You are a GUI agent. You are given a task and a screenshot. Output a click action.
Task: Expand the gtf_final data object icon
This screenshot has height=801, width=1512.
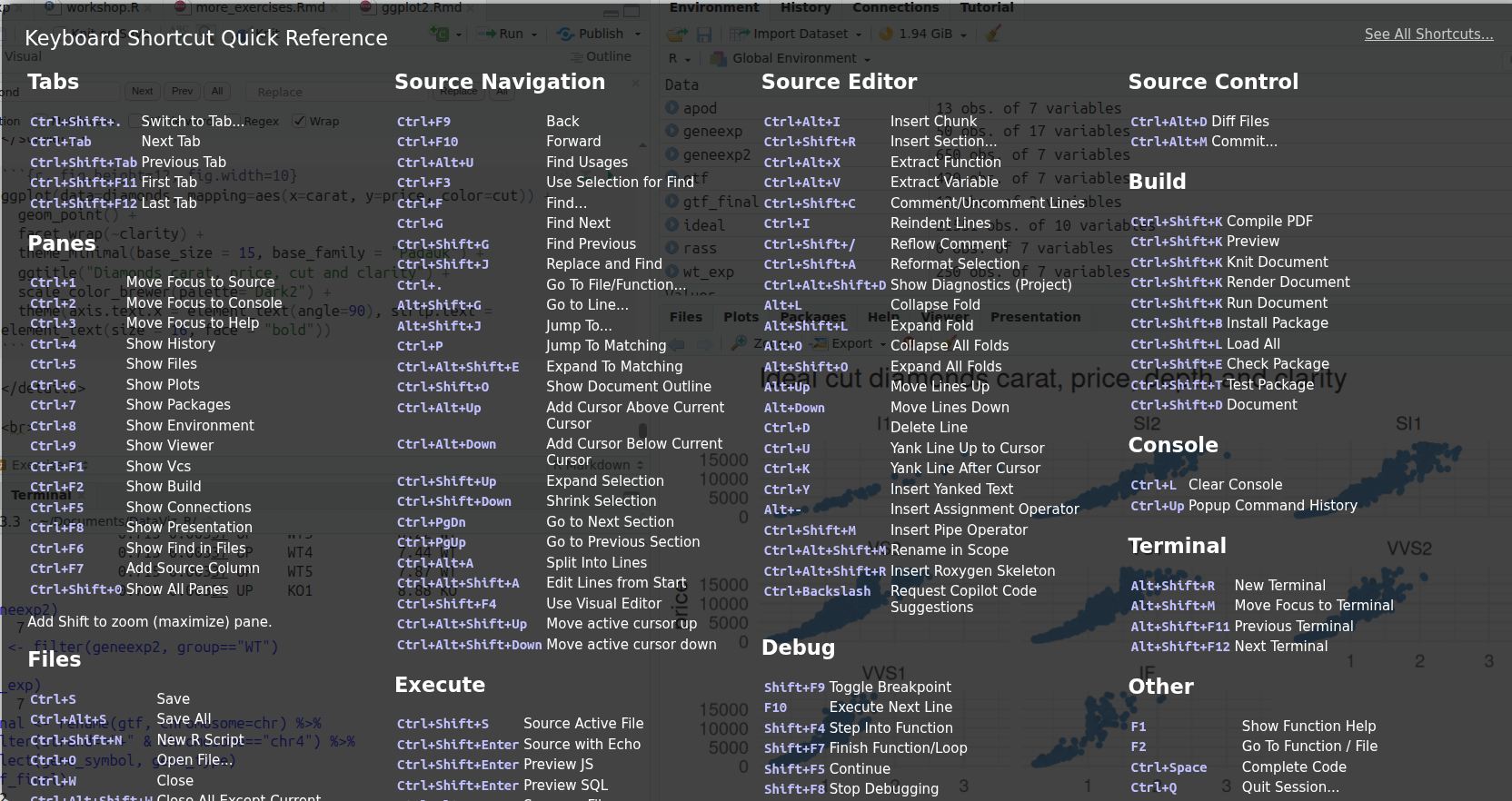(x=672, y=201)
